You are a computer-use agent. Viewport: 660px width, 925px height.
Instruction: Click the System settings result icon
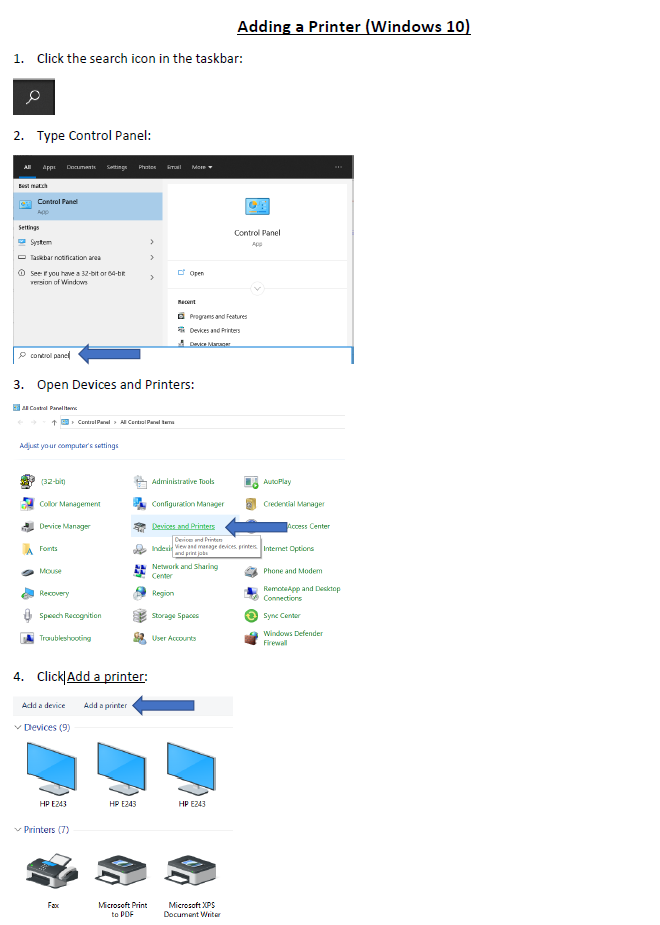tap(22, 242)
